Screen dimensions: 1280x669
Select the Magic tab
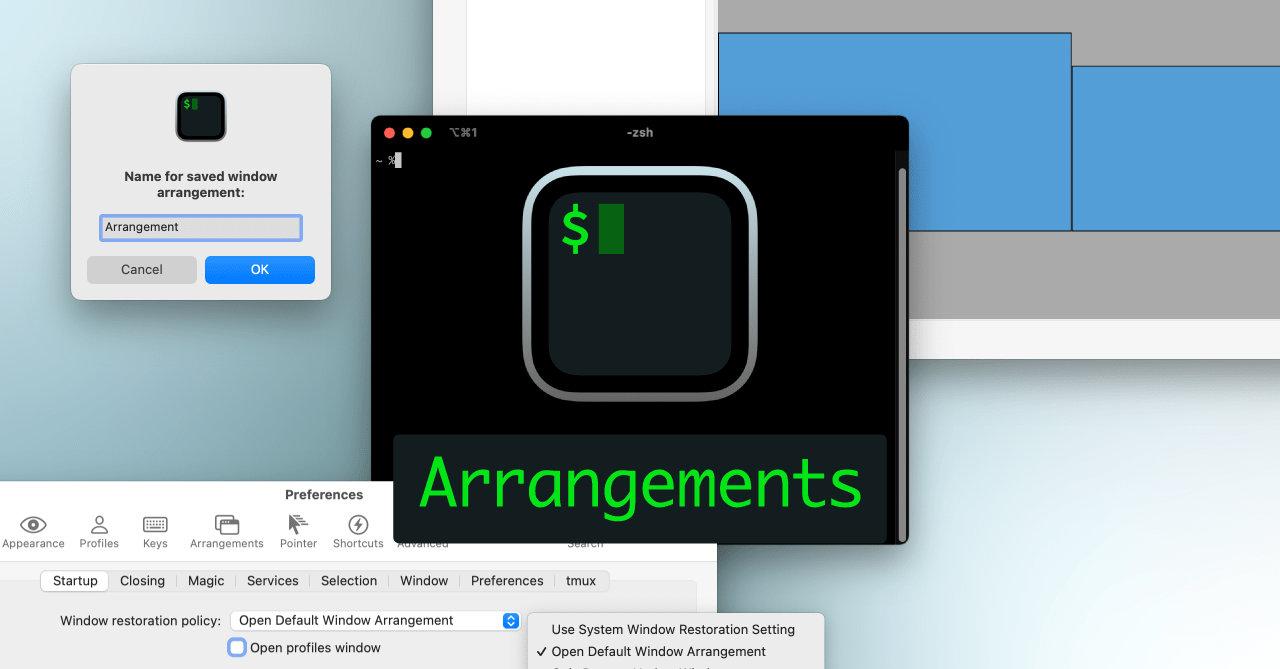[206, 581]
